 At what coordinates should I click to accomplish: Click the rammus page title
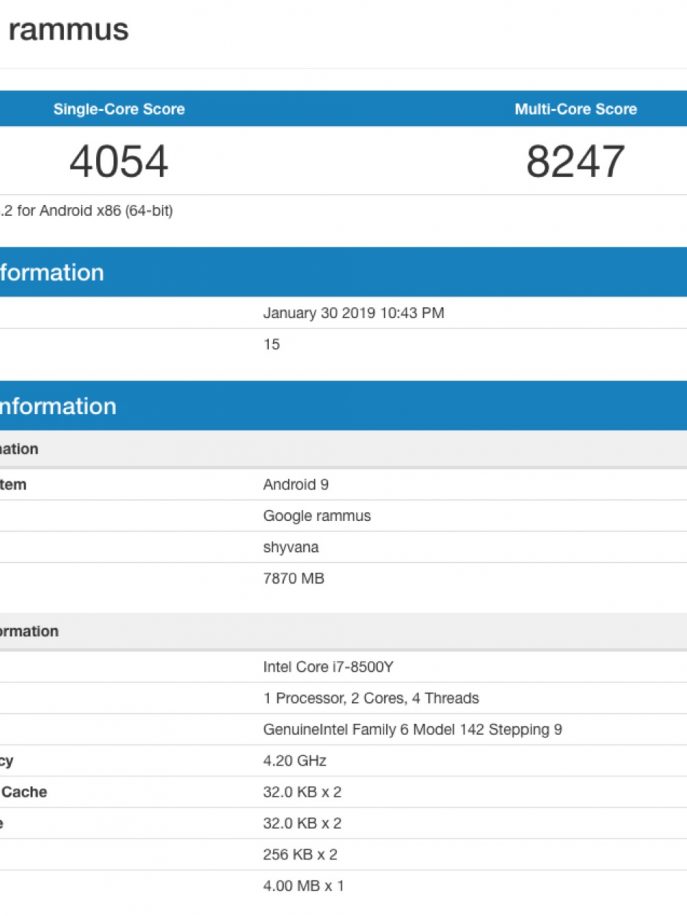(x=68, y=30)
